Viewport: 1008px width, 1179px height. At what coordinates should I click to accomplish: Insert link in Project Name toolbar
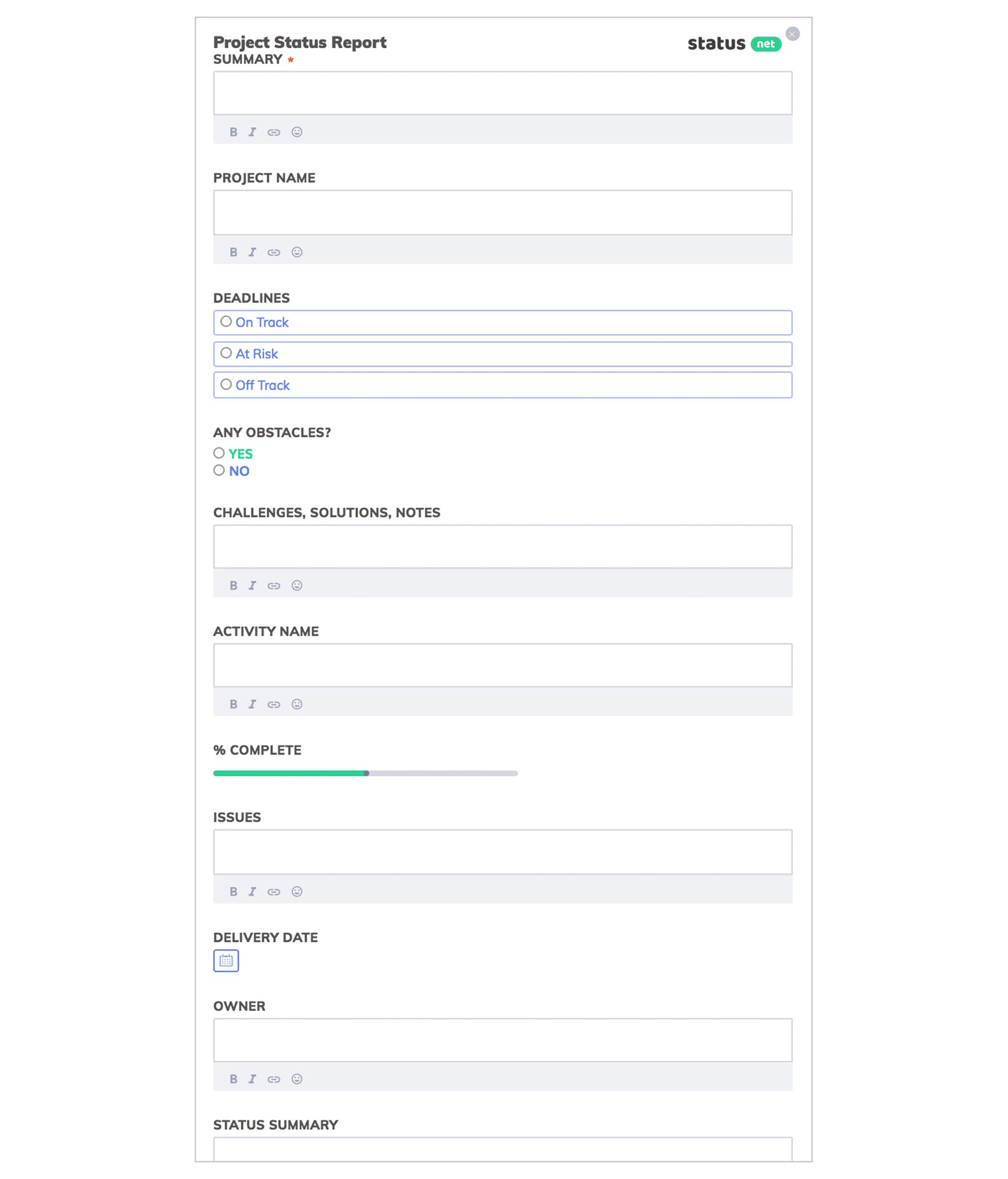point(274,252)
